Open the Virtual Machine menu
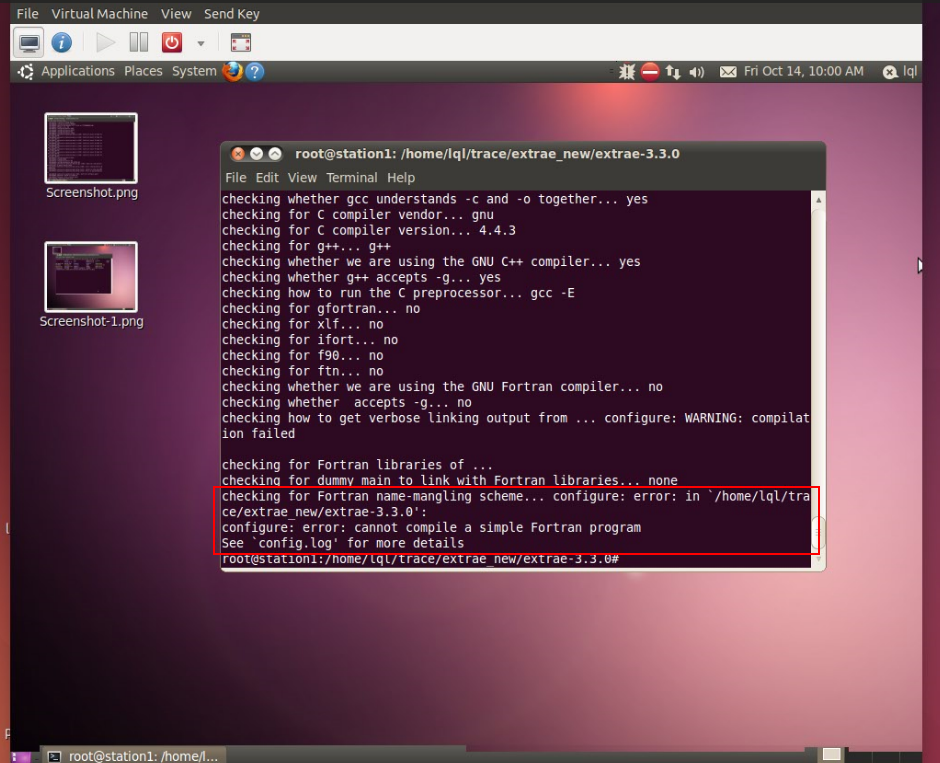 [x=100, y=13]
